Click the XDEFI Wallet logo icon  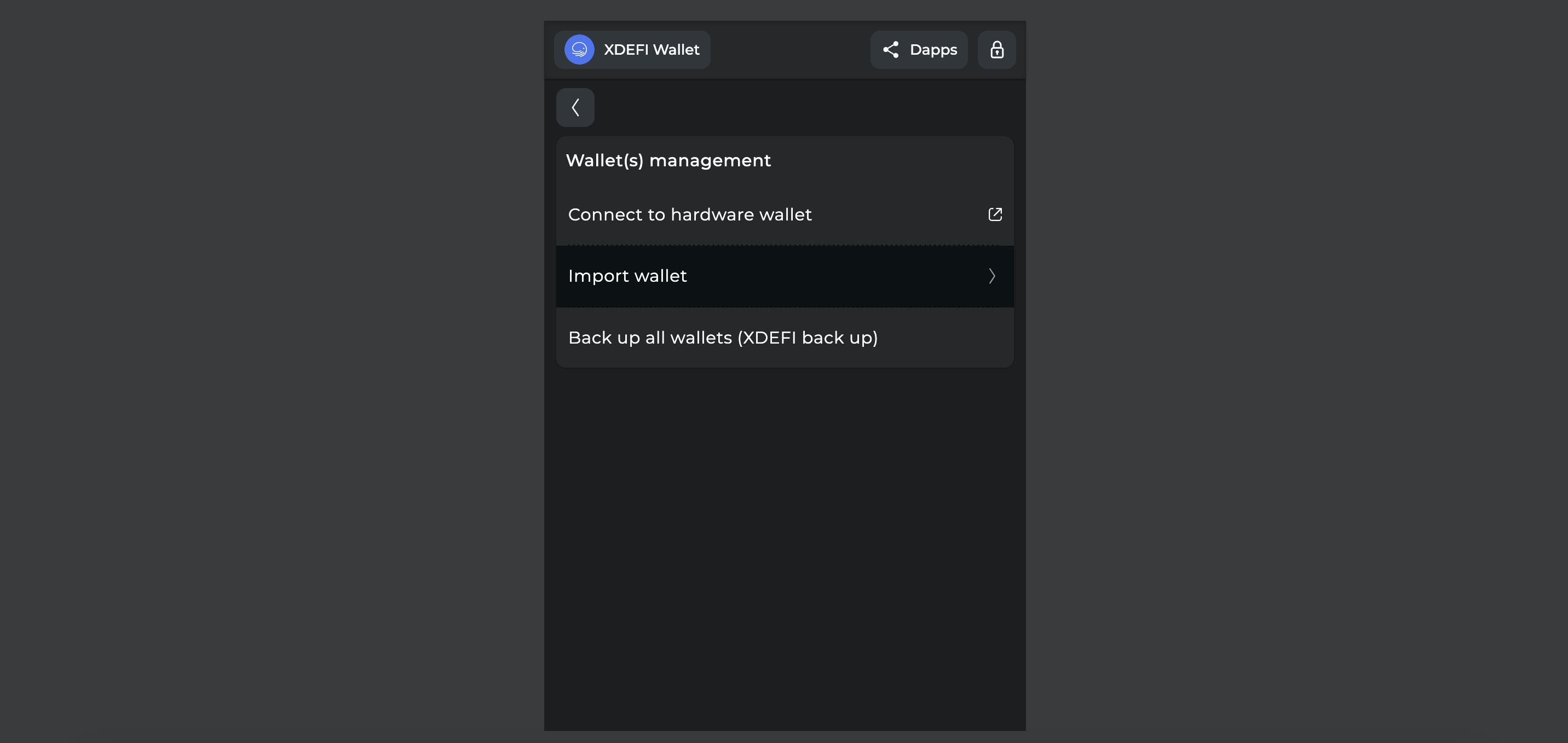click(579, 49)
